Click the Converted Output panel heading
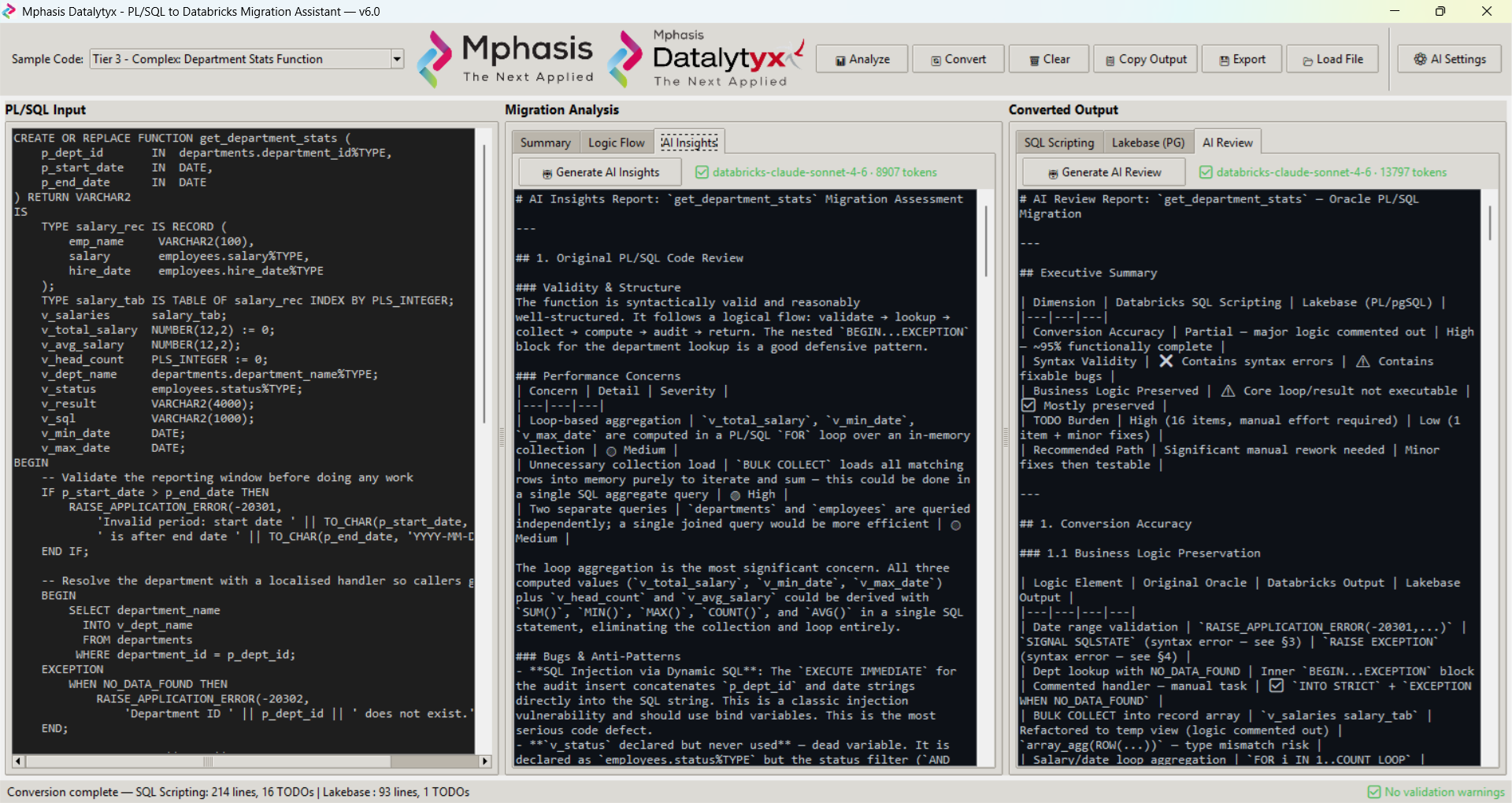Image resolution: width=1512 pixels, height=803 pixels. pyautogui.click(x=1063, y=110)
